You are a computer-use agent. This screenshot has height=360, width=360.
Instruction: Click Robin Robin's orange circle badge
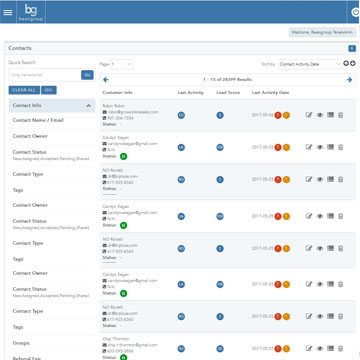click(x=286, y=115)
